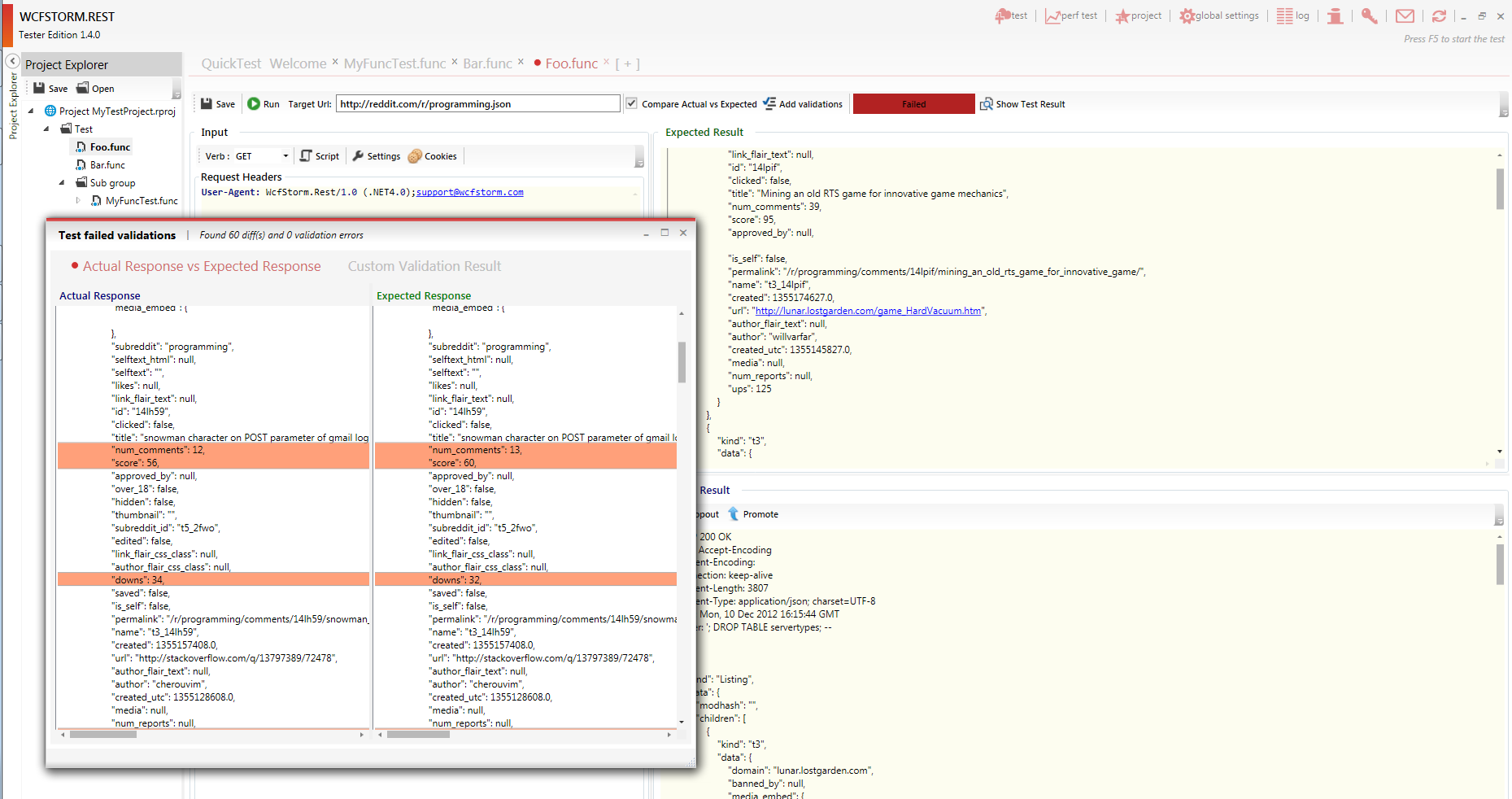Maximize the Test failed validations dialog
The height and width of the screenshot is (799, 1512).
[664, 233]
